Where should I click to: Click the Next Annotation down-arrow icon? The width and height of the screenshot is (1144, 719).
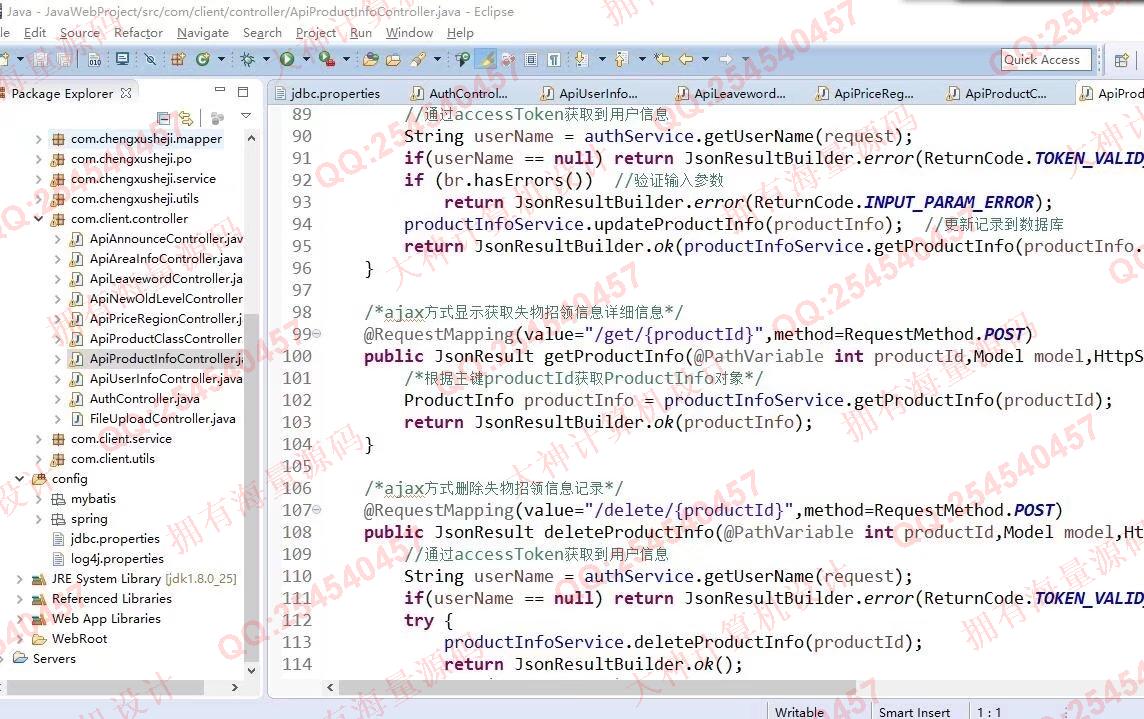581,59
